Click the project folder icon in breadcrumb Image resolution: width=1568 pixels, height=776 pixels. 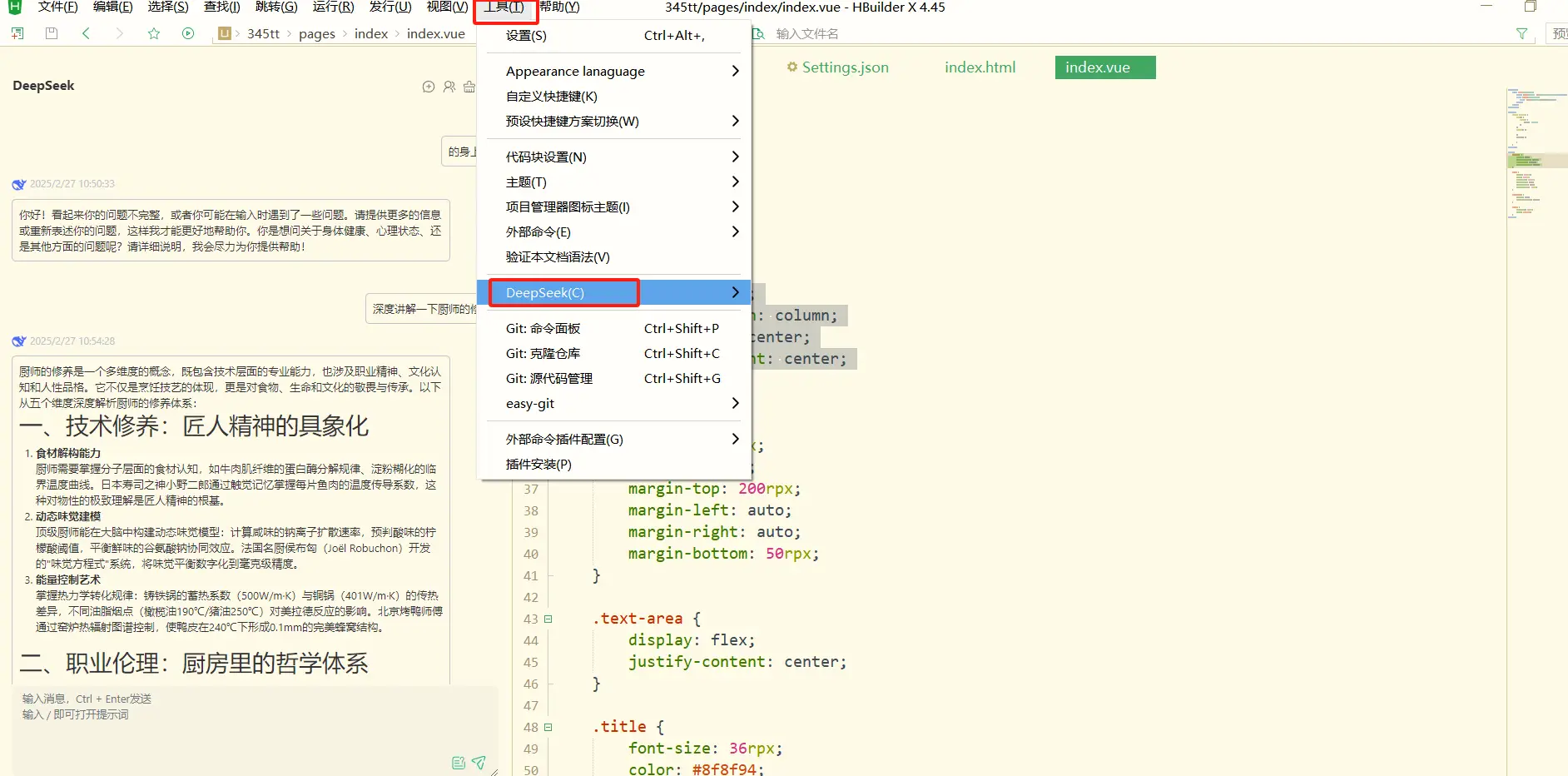click(224, 33)
